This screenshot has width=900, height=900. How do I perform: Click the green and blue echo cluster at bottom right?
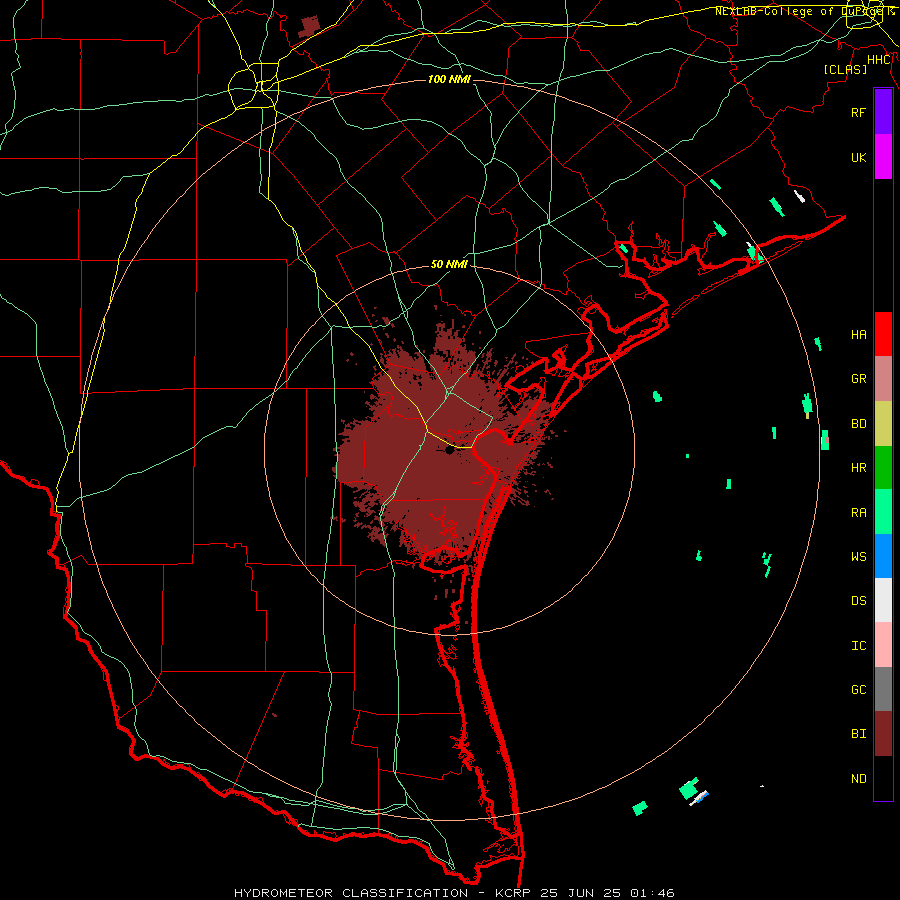click(693, 792)
